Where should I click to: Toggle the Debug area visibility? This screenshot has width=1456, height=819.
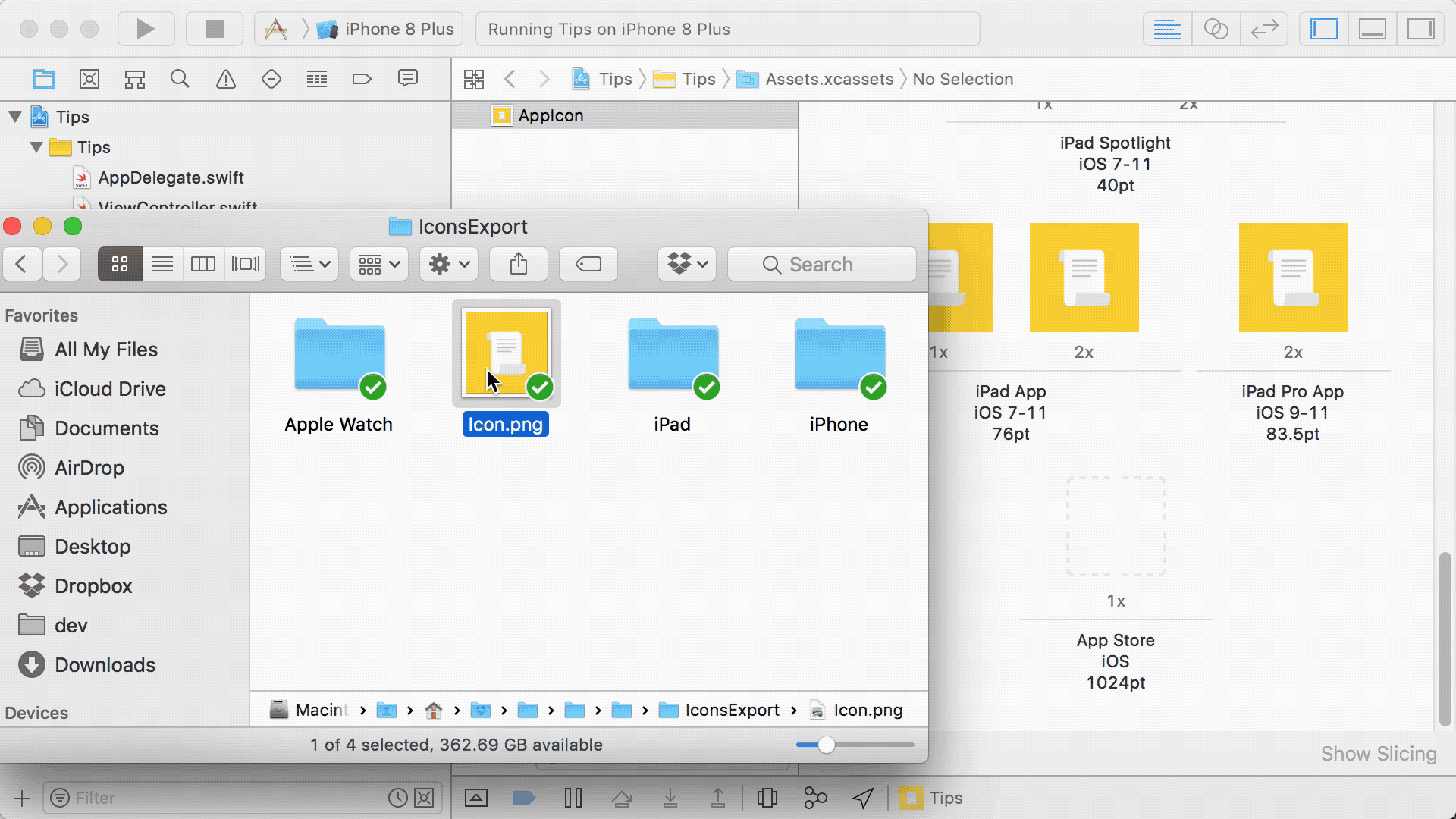click(x=1373, y=29)
